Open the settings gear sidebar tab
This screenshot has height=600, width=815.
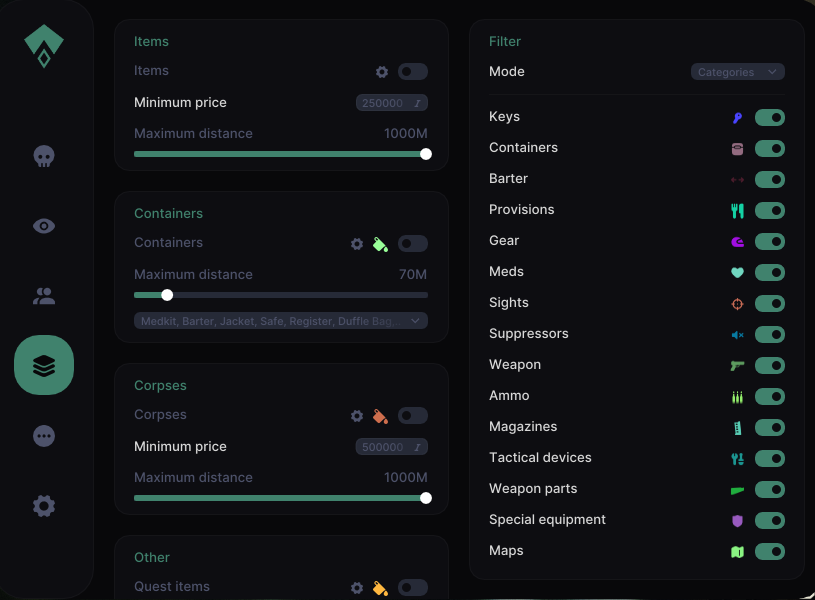point(44,505)
